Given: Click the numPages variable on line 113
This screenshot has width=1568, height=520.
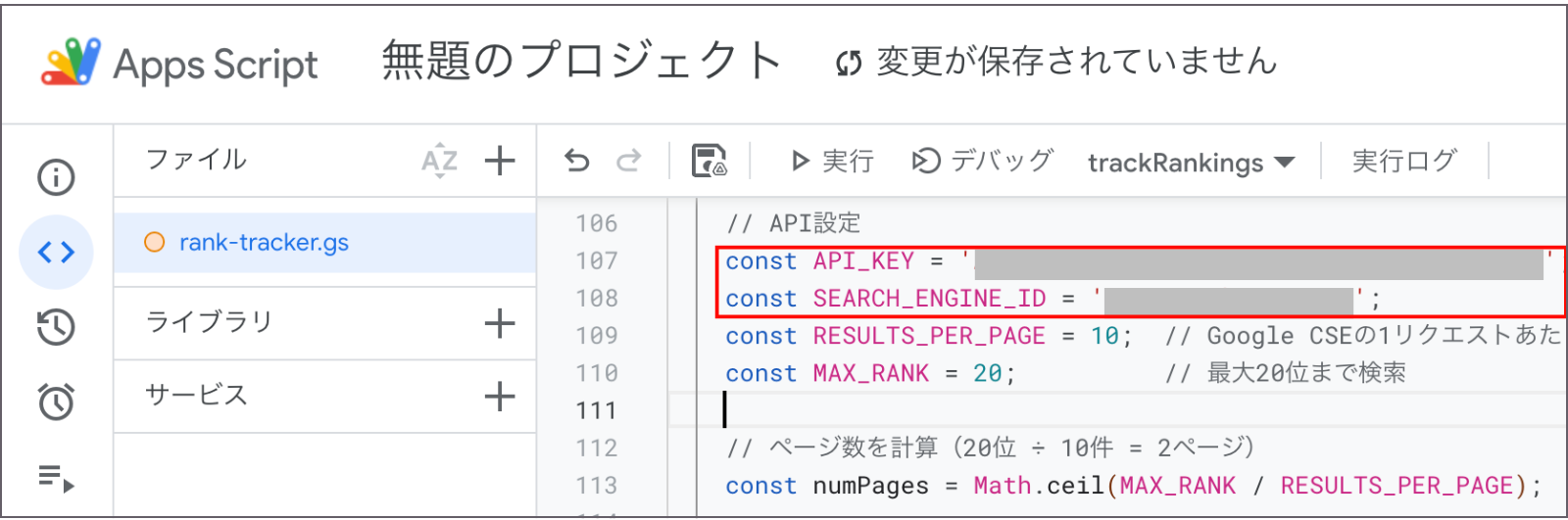Looking at the screenshot, I should (x=870, y=486).
